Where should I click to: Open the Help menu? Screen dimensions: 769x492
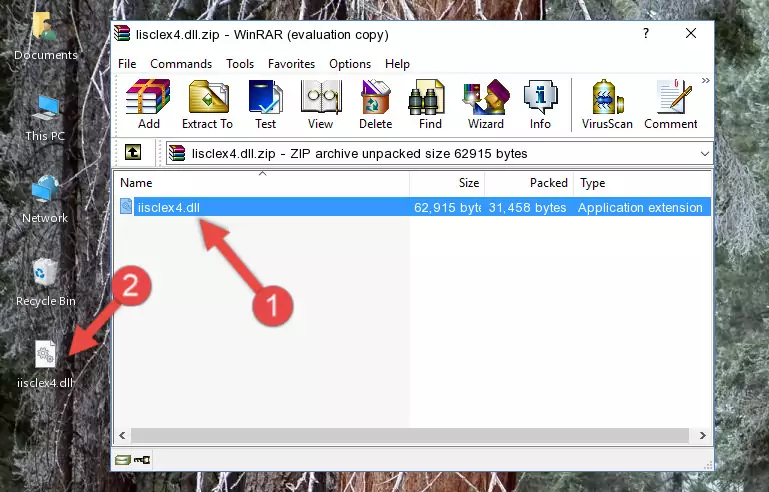[x=397, y=64]
